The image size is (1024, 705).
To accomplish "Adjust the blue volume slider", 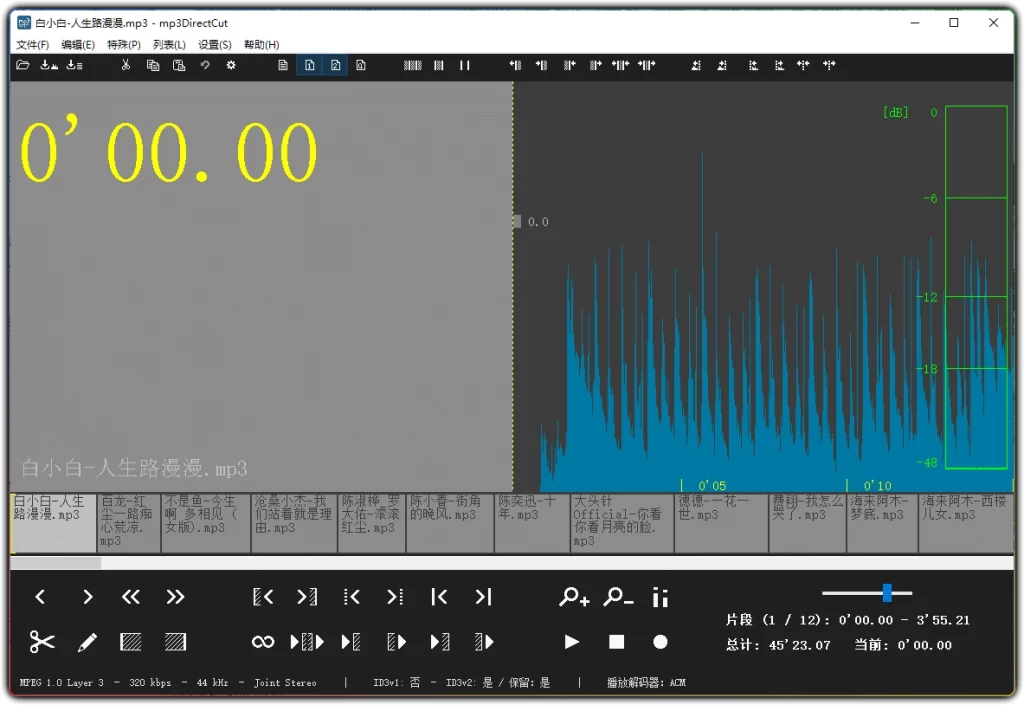I will 886,592.
